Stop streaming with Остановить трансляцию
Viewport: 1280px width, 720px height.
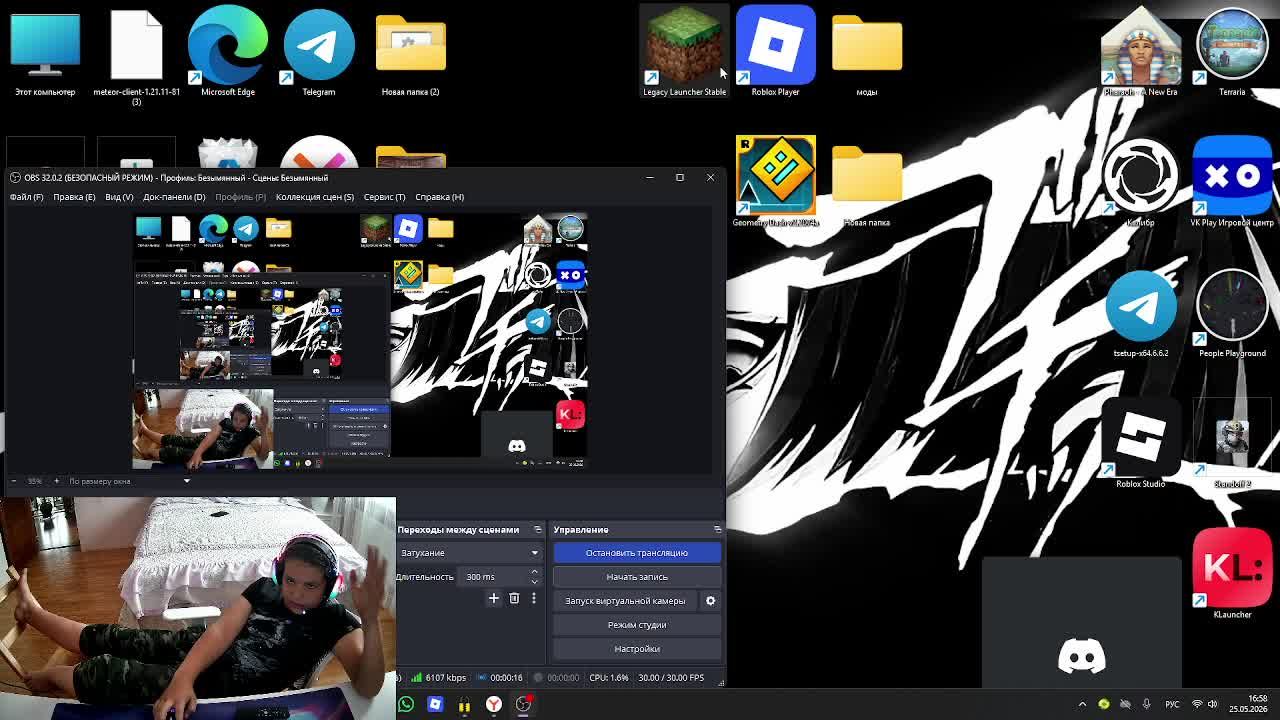click(x=636, y=553)
